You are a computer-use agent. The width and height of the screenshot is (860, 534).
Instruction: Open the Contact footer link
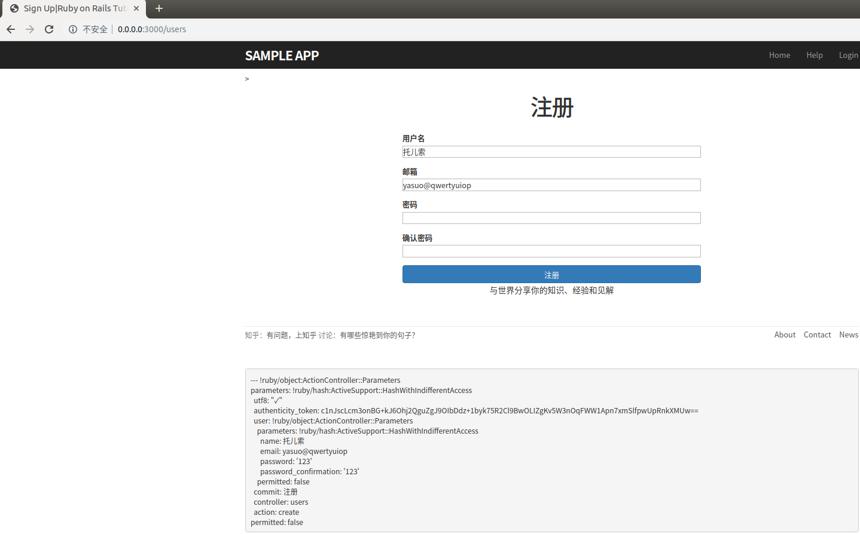[x=817, y=334]
